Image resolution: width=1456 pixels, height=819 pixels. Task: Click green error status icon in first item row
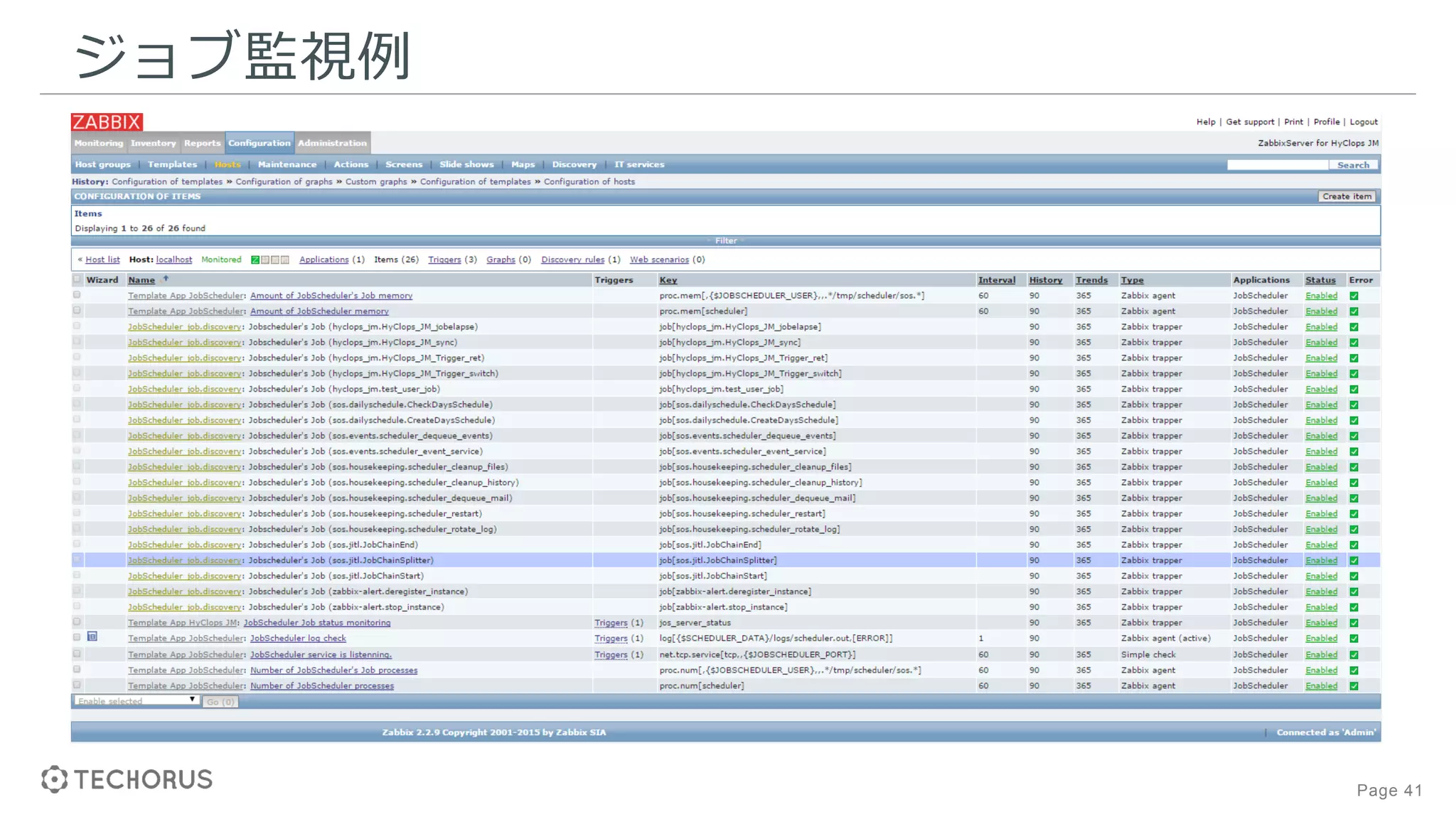coord(1354,296)
